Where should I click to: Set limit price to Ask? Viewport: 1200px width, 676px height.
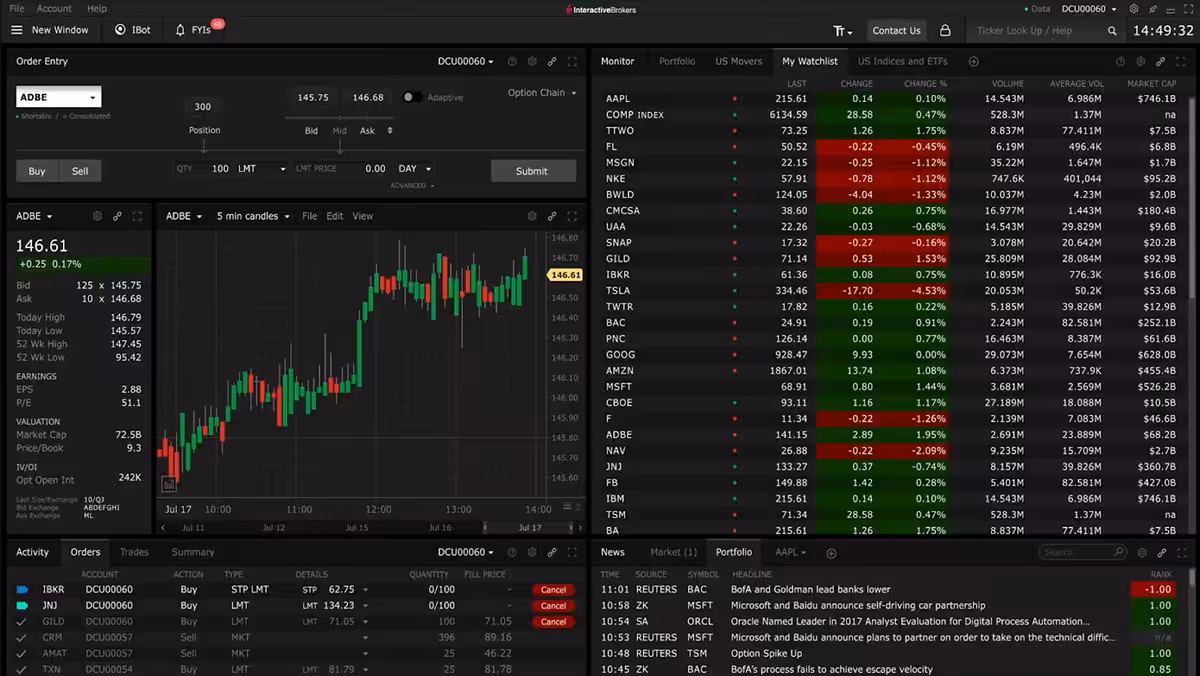367,131
